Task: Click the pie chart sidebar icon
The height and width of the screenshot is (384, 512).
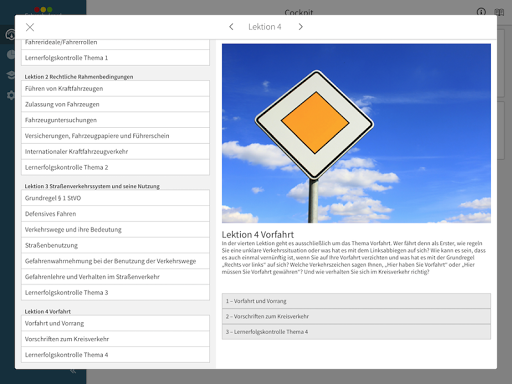Action: click(11, 54)
